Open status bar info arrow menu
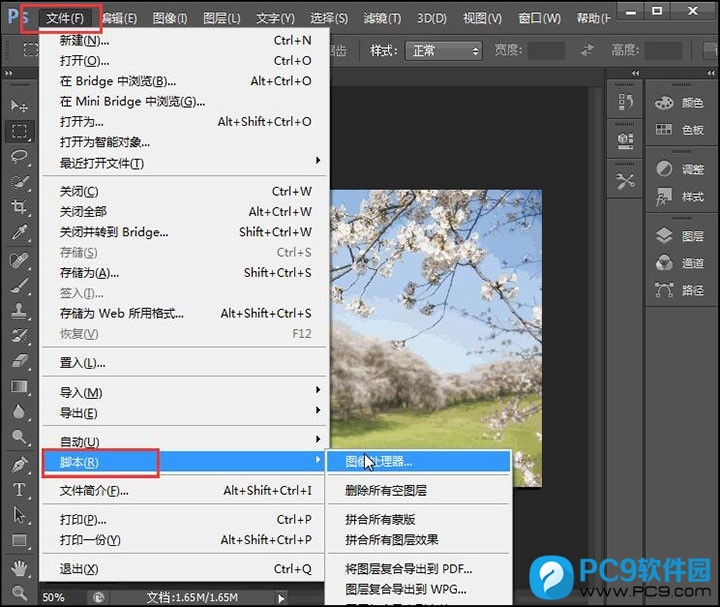 281,598
